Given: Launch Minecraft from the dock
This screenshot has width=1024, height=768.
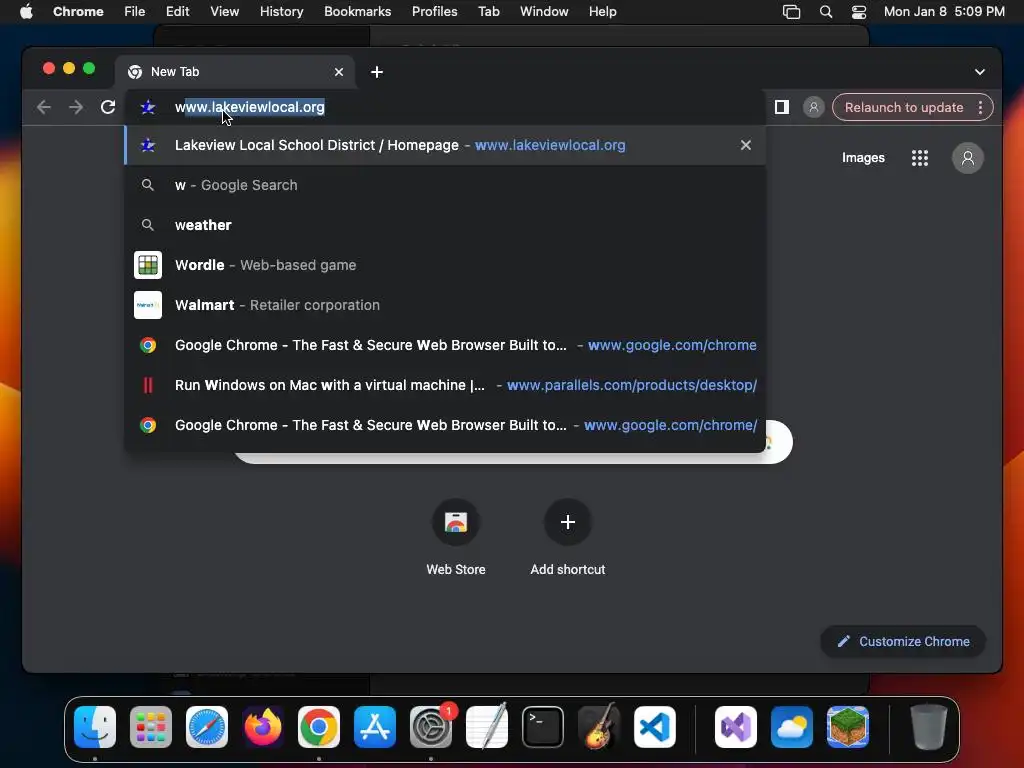Looking at the screenshot, I should pyautogui.click(x=848, y=727).
